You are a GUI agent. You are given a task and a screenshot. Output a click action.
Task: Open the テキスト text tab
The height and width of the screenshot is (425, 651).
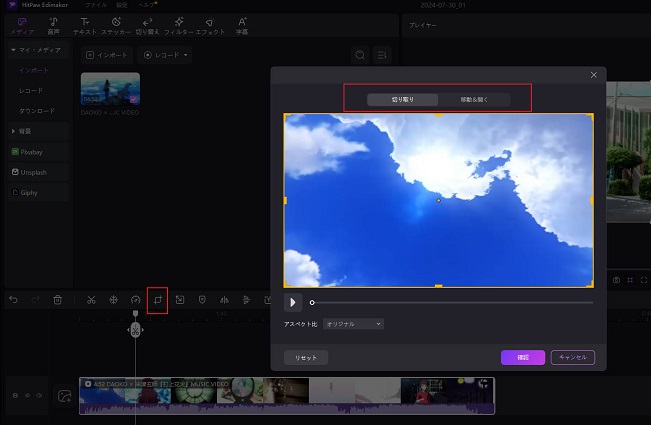(85, 26)
